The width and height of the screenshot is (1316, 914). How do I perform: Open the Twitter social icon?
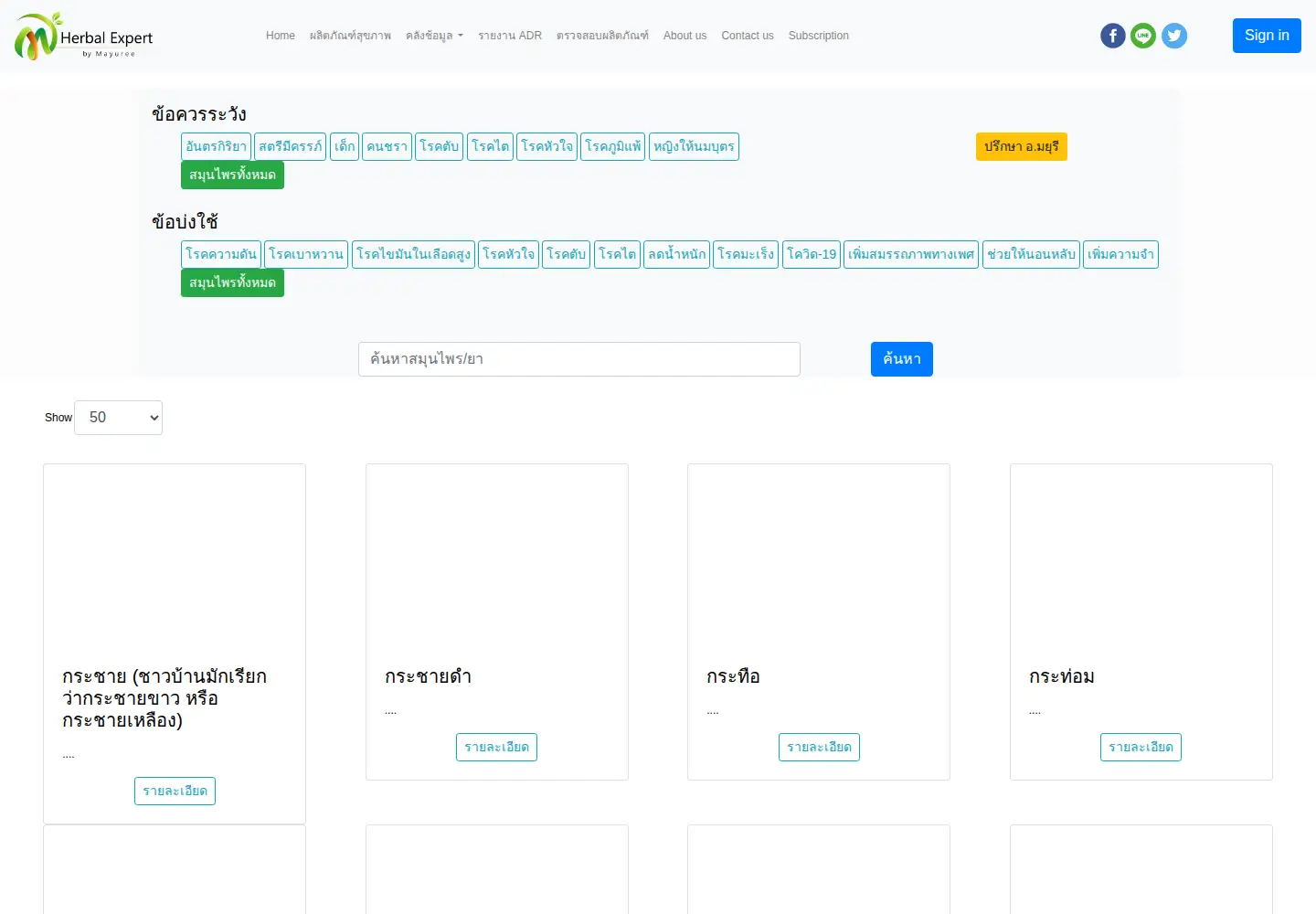(1174, 36)
